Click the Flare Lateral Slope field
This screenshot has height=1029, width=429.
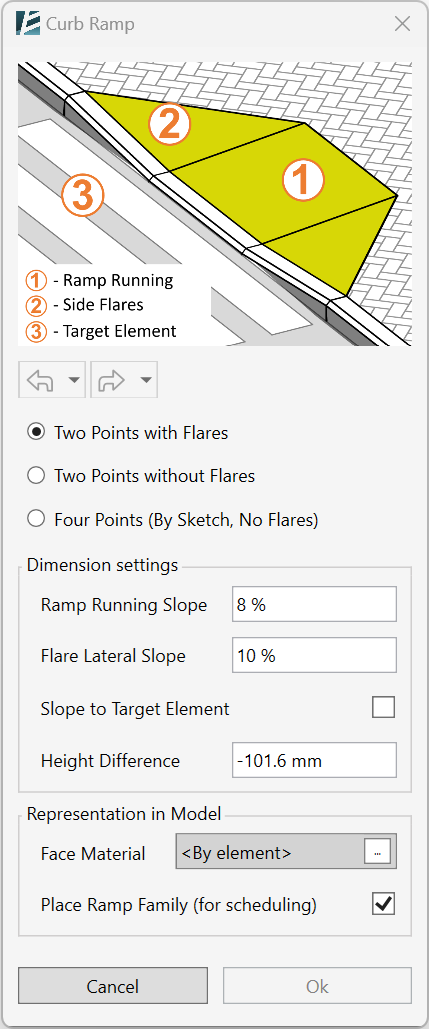click(314, 656)
